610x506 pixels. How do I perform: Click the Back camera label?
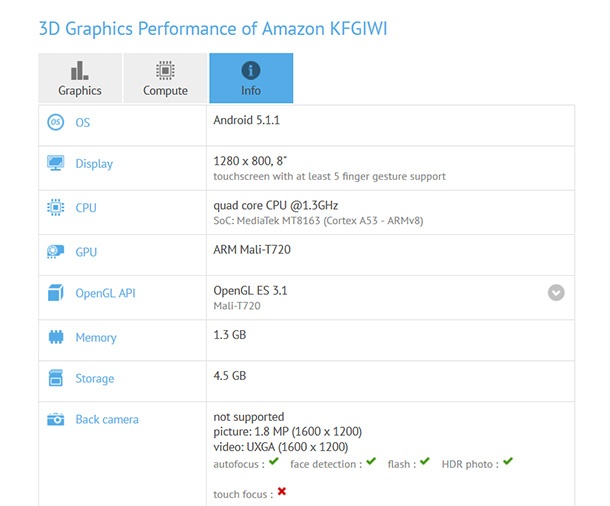pos(107,420)
